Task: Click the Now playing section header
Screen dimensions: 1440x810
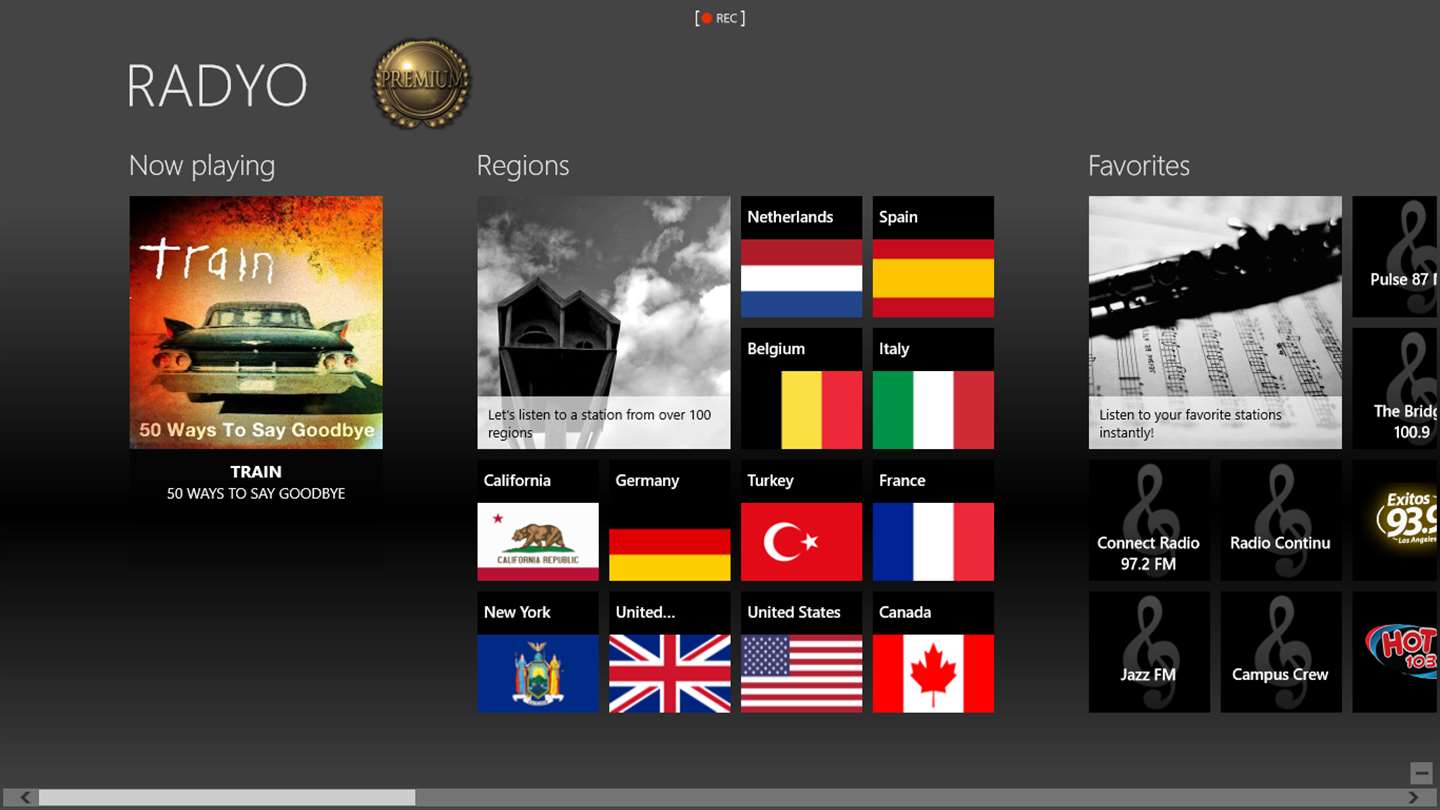Action: 202,166
